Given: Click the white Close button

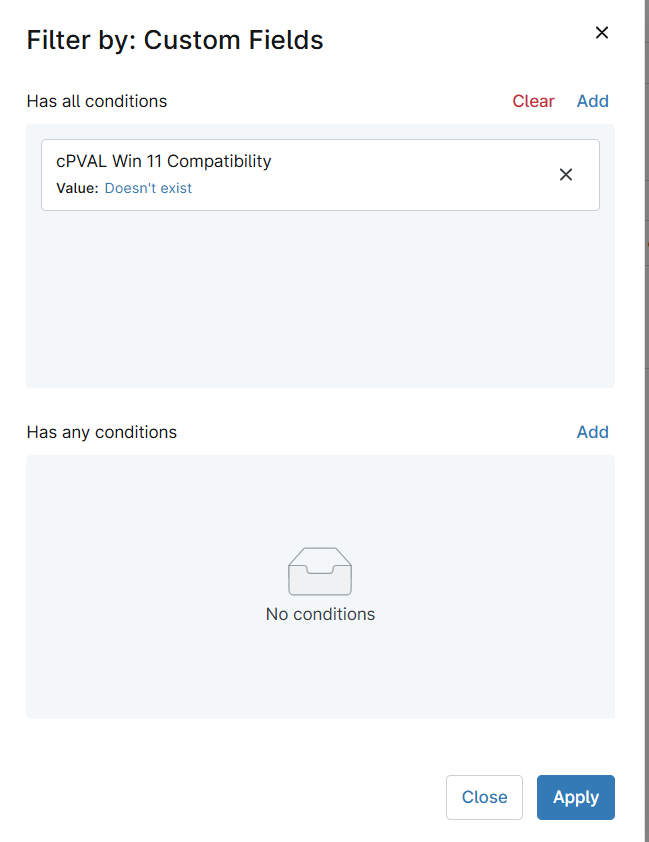Looking at the screenshot, I should (484, 797).
